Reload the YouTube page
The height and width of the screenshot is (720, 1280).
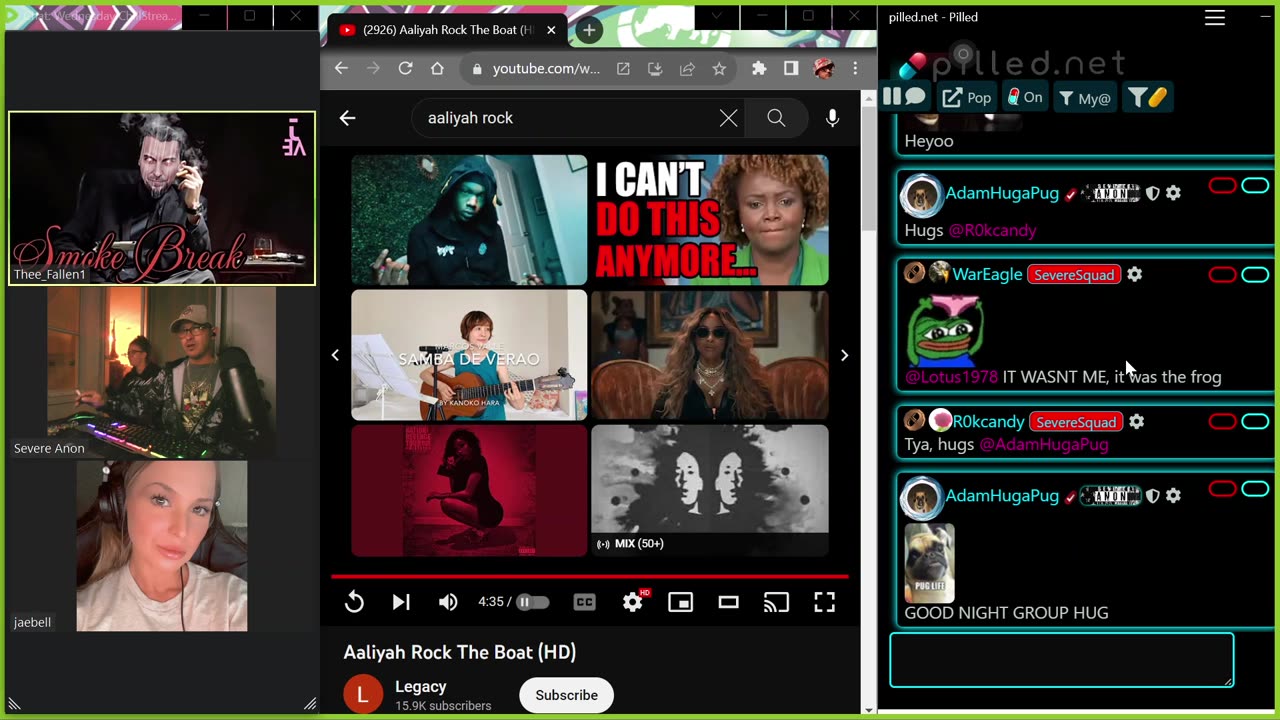pyautogui.click(x=405, y=68)
